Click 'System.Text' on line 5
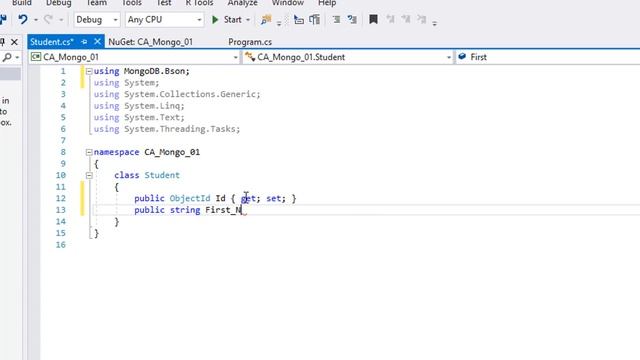 153,118
